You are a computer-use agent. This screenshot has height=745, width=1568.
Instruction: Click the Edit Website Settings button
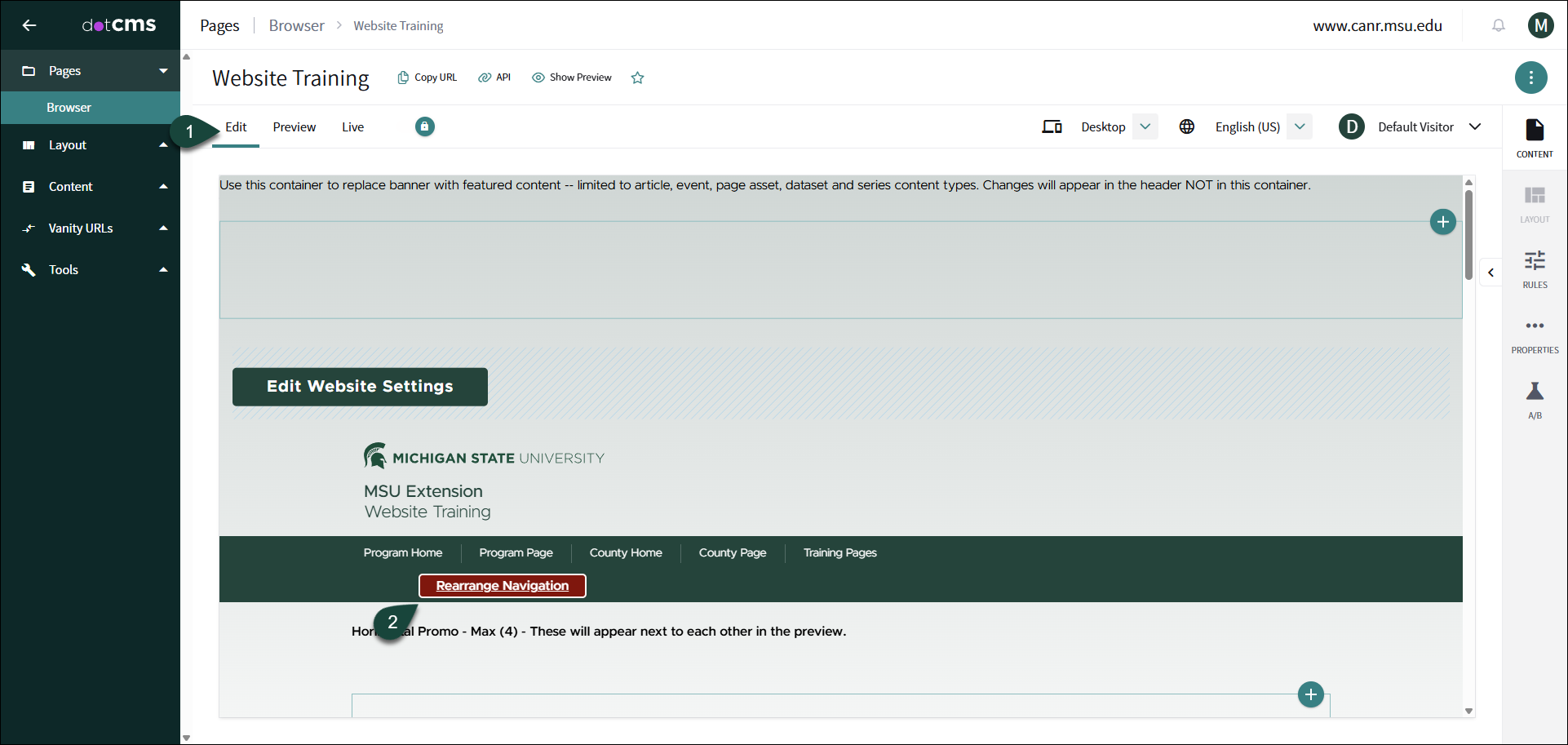[x=360, y=387]
